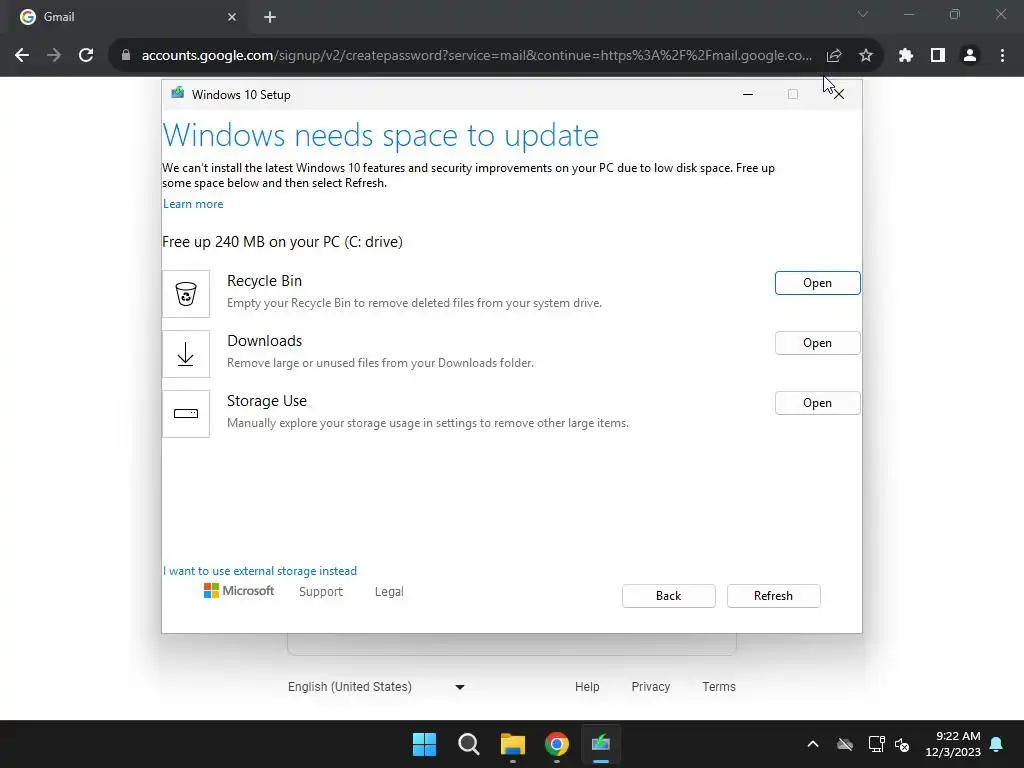
Task: Open the Terms link on Google page
Action: pyautogui.click(x=719, y=687)
